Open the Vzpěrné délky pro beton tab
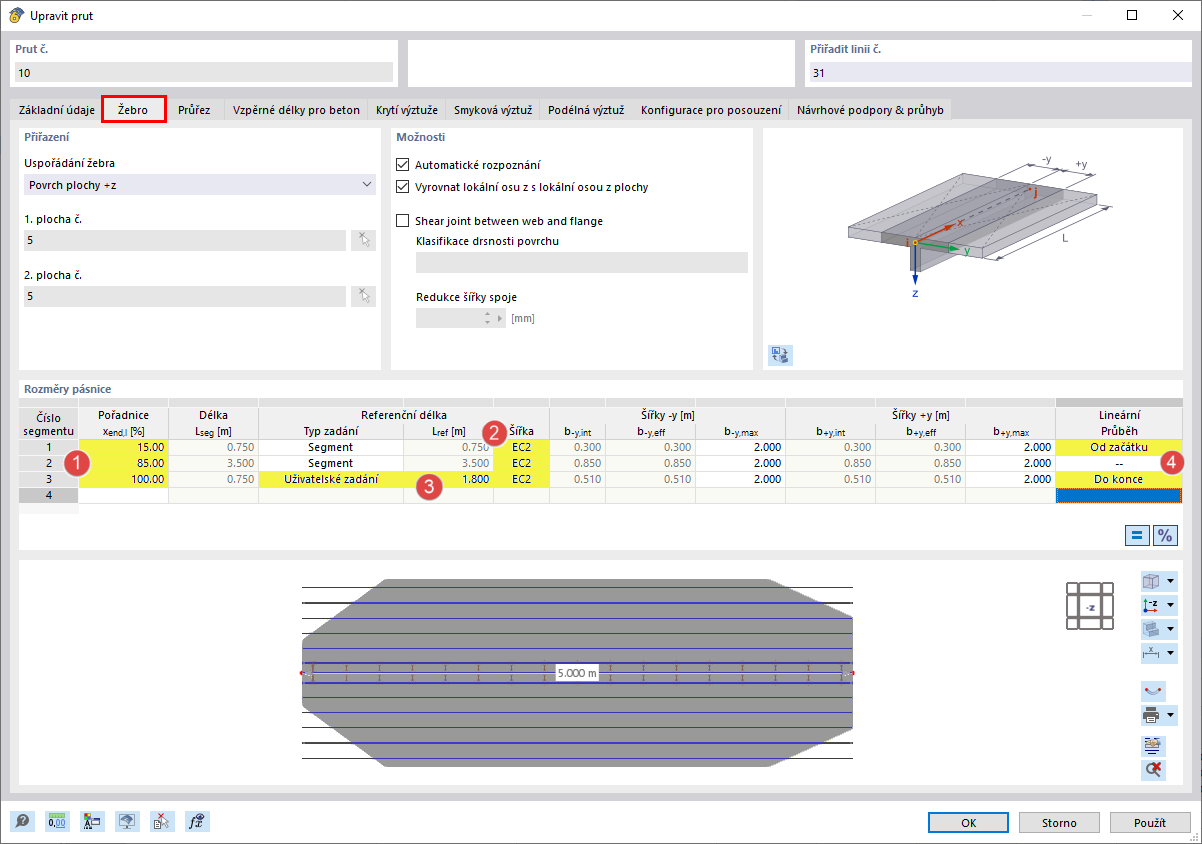This screenshot has height=844, width=1202. [296, 110]
